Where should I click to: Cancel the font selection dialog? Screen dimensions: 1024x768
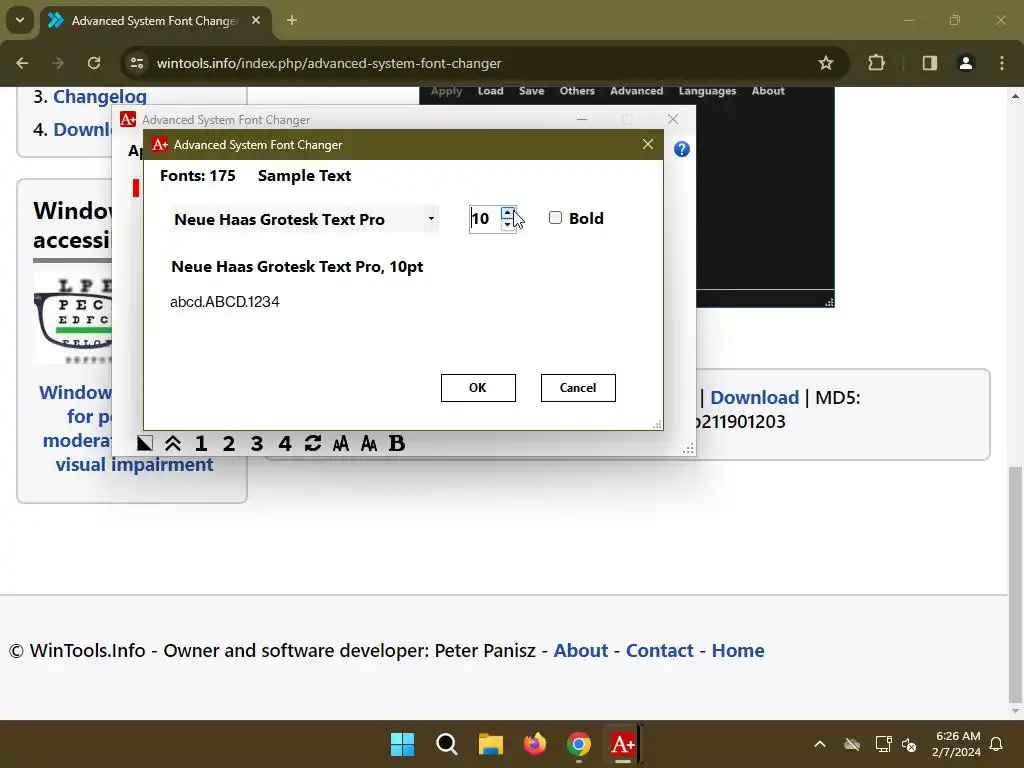point(578,388)
